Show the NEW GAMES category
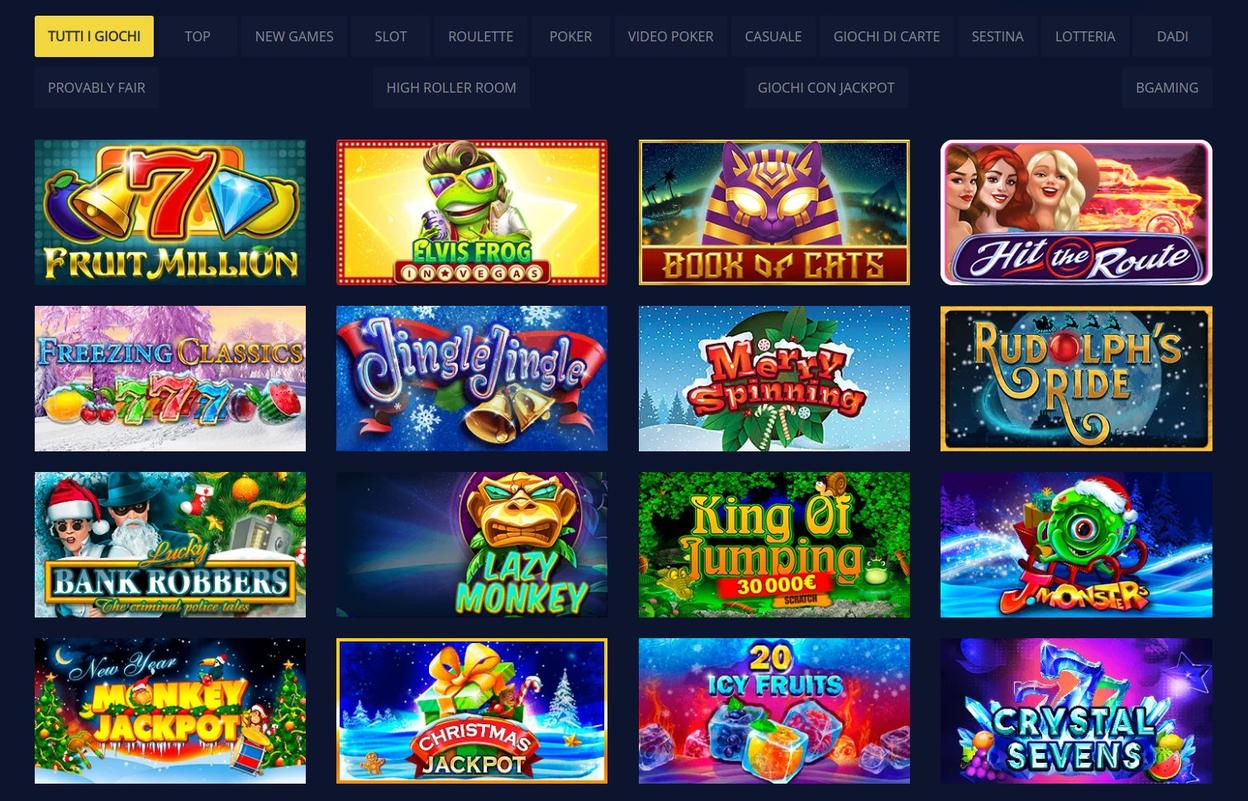 coord(294,36)
